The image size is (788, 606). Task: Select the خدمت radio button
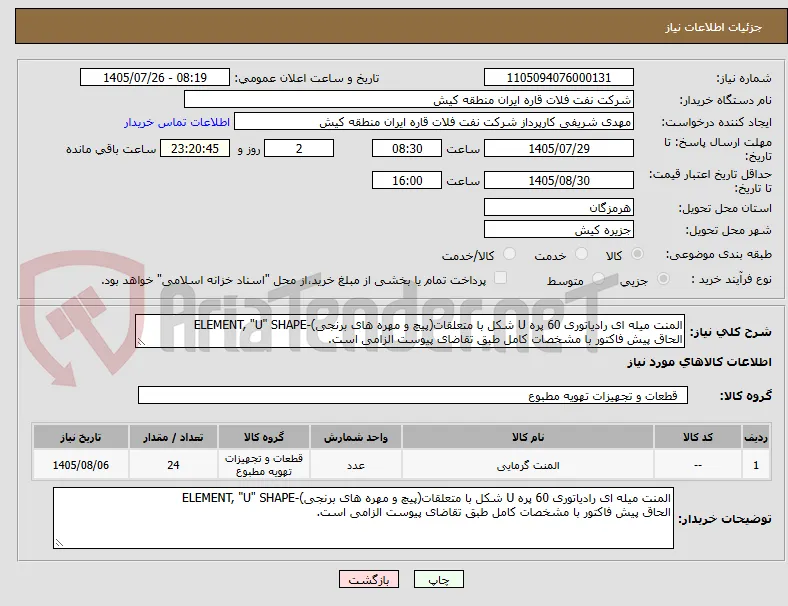581,254
